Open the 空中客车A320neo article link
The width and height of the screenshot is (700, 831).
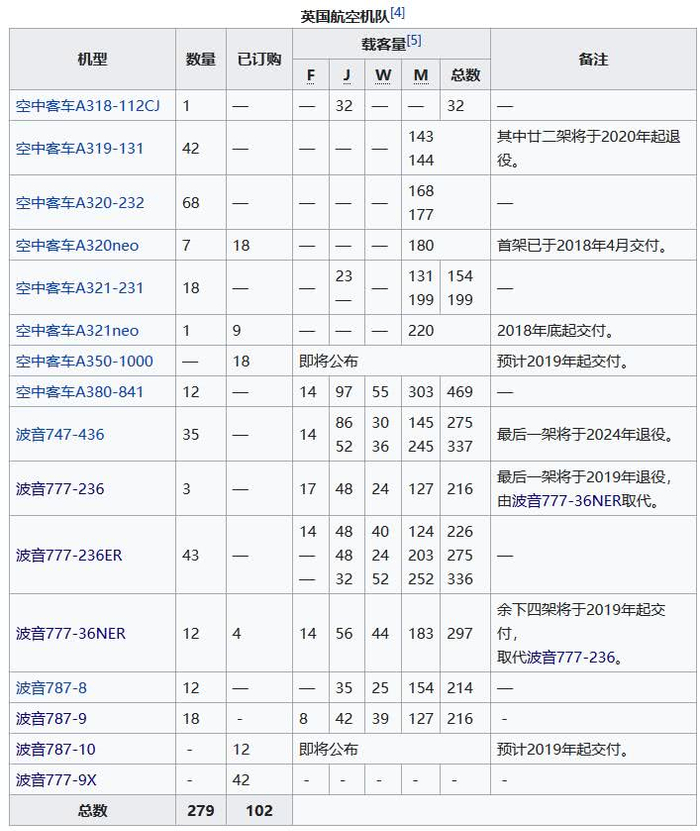pos(77,245)
